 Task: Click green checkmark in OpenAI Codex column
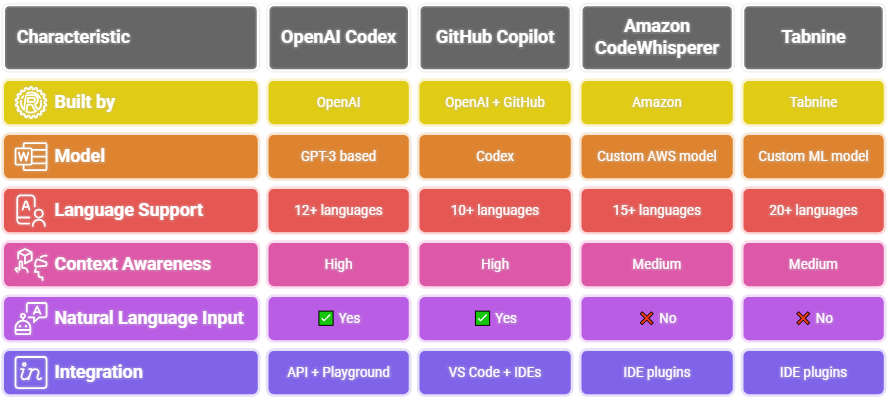326,318
